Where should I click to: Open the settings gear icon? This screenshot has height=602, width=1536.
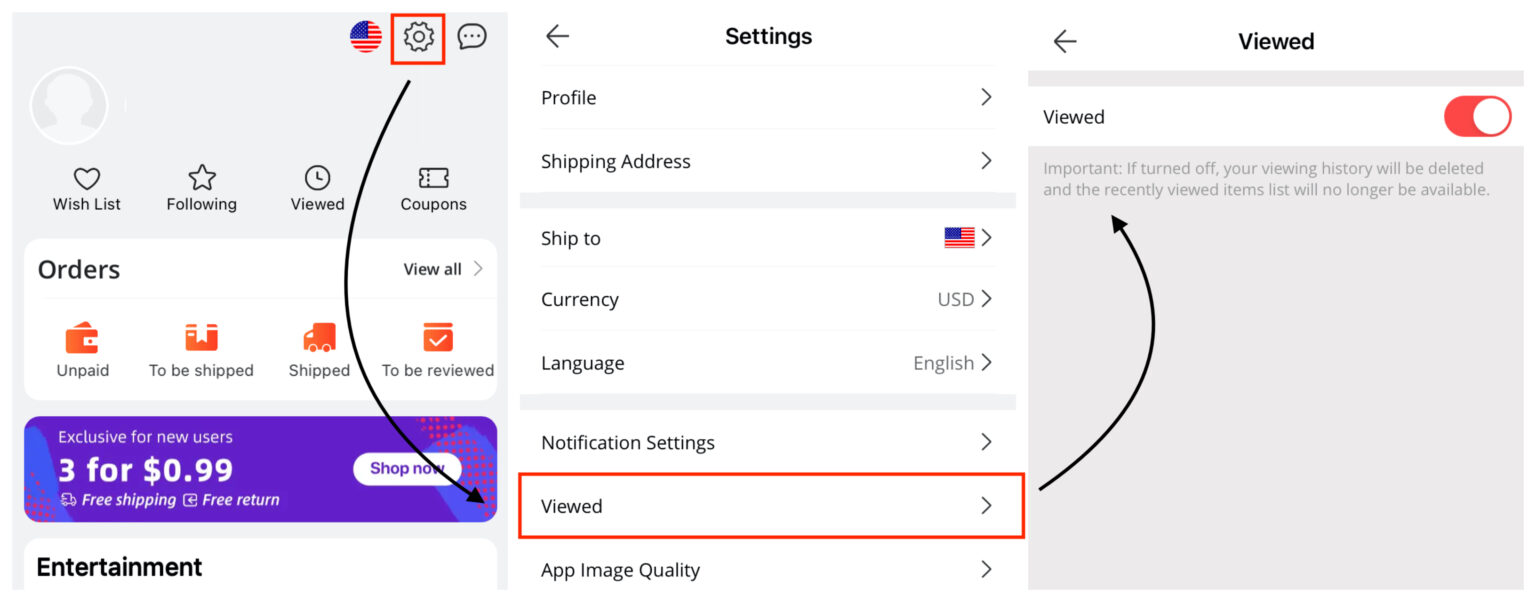pos(418,36)
